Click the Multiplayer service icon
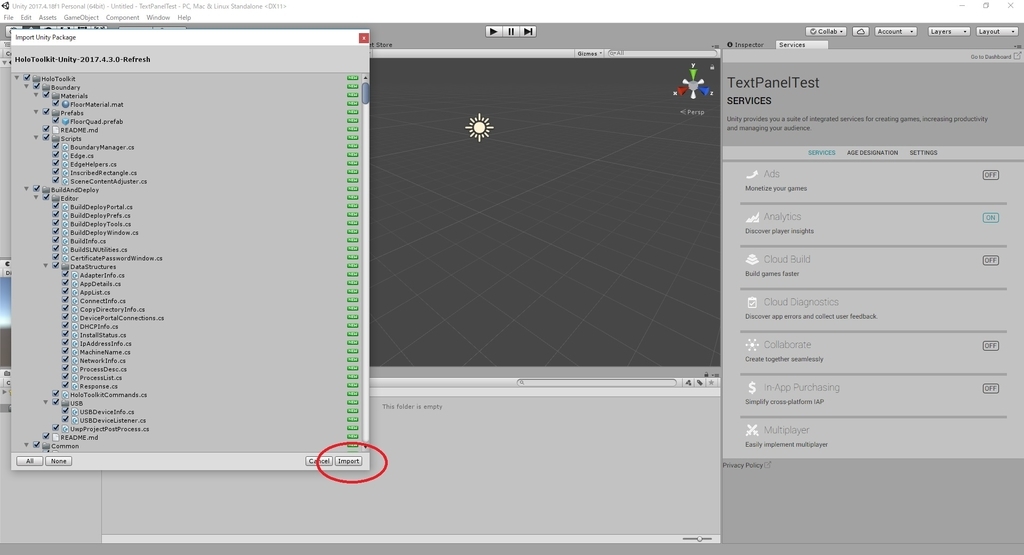The image size is (1024, 555). click(x=752, y=430)
